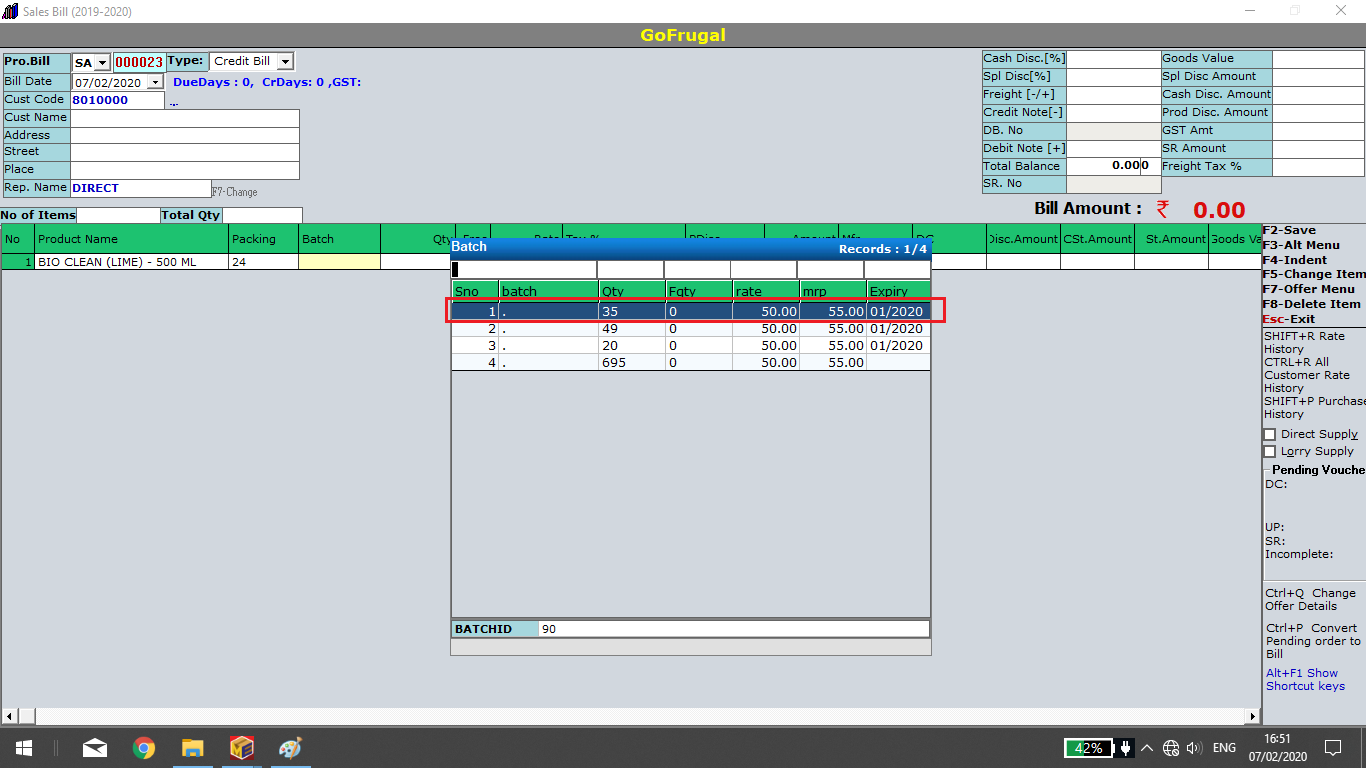Focus the Freight [-/+] input field
1366x768 pixels.
click(1113, 95)
